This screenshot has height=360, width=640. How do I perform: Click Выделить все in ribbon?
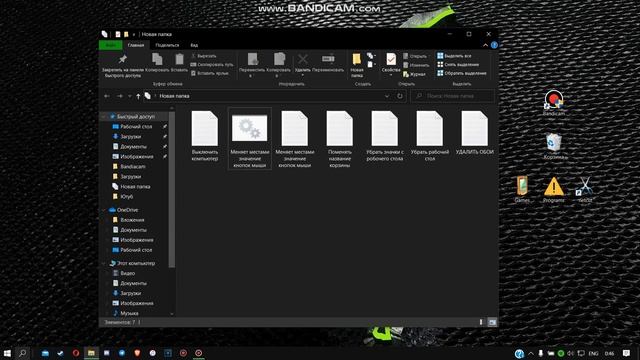pyautogui.click(x=454, y=56)
